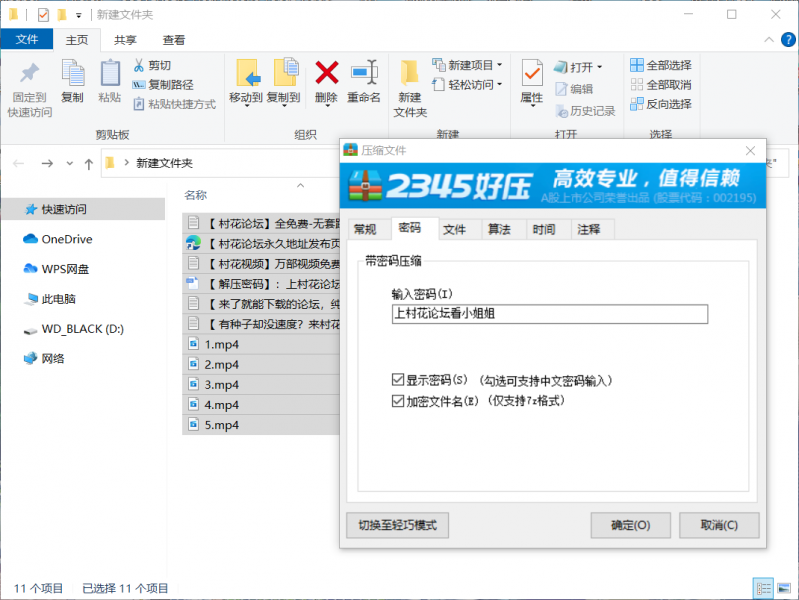Toggle the show password checkbox
This screenshot has width=799, height=600.
click(x=398, y=381)
